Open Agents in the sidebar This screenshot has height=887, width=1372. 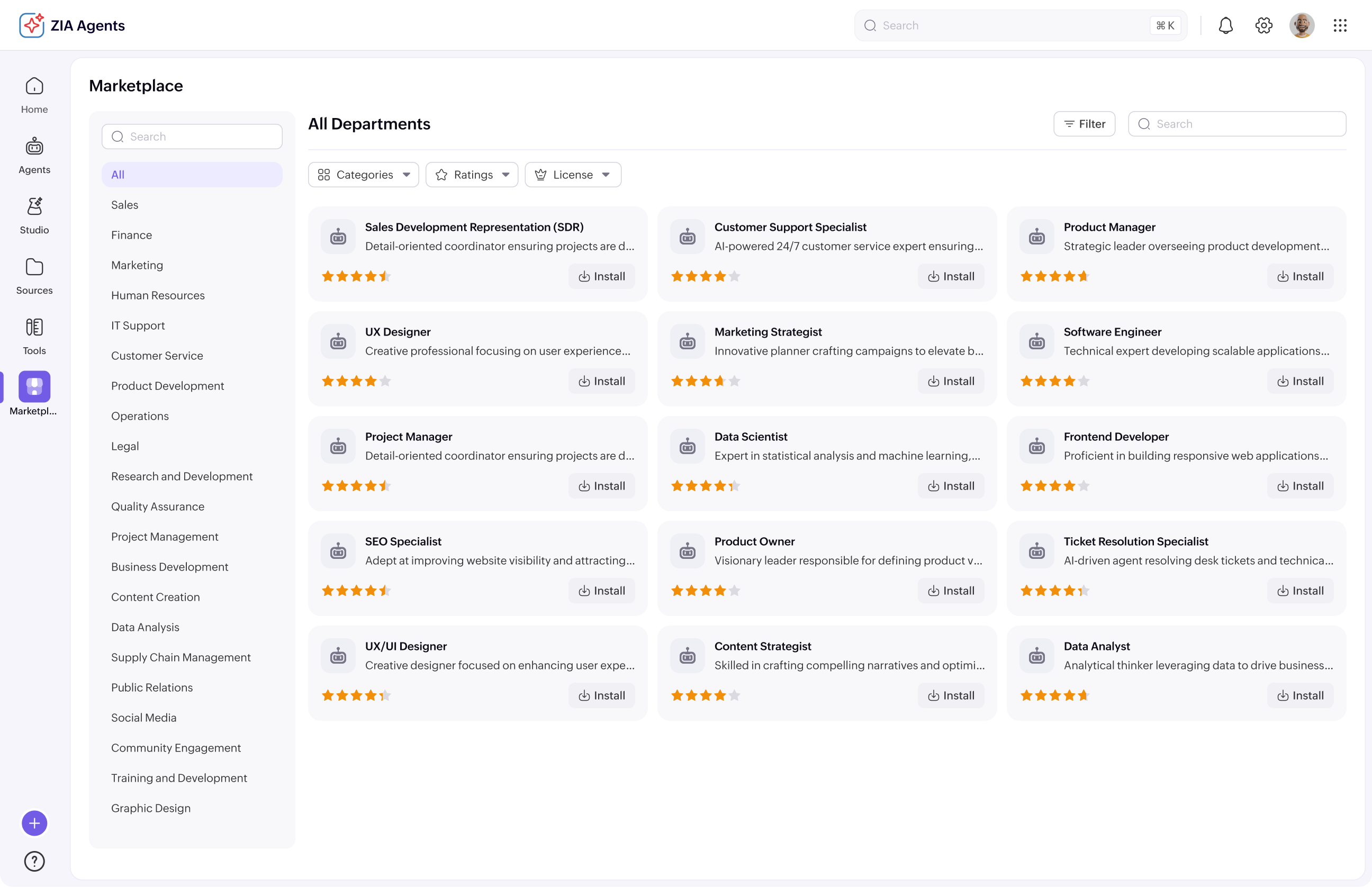click(x=34, y=156)
